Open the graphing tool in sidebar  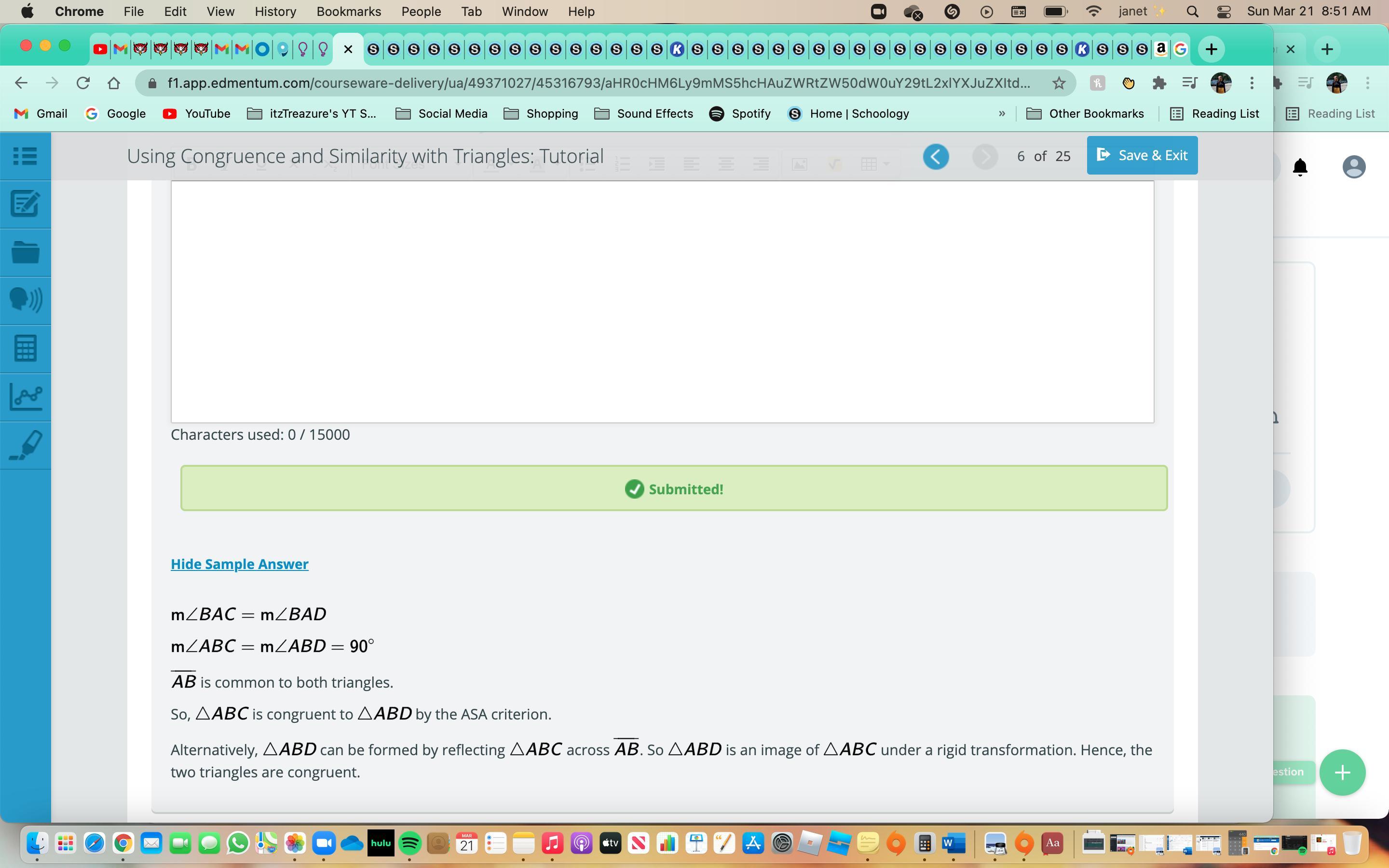pyautogui.click(x=25, y=397)
